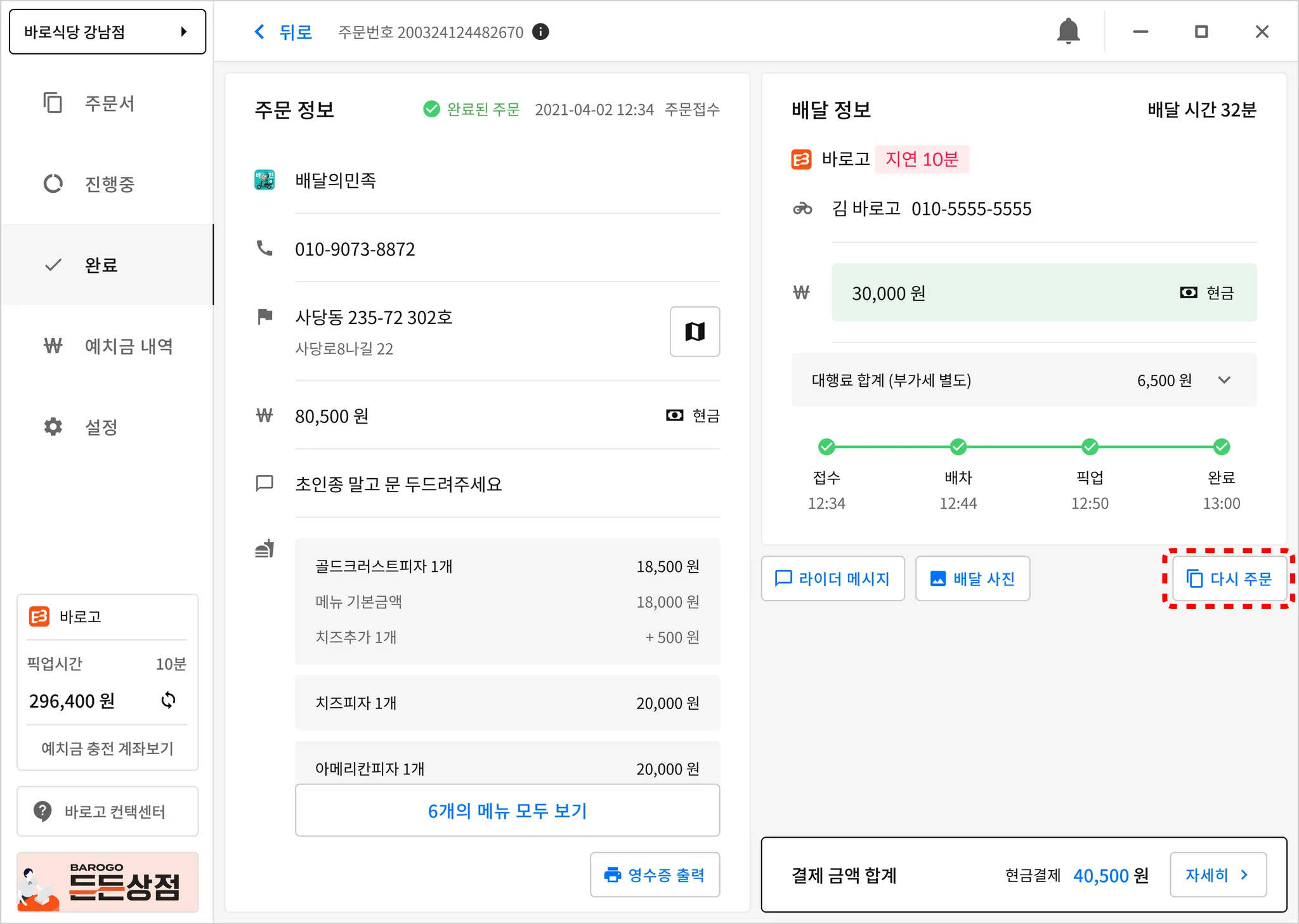Viewport: 1299px width, 924px height.
Task: Expand the 대행료 합계 fee breakdown
Action: [1224, 380]
